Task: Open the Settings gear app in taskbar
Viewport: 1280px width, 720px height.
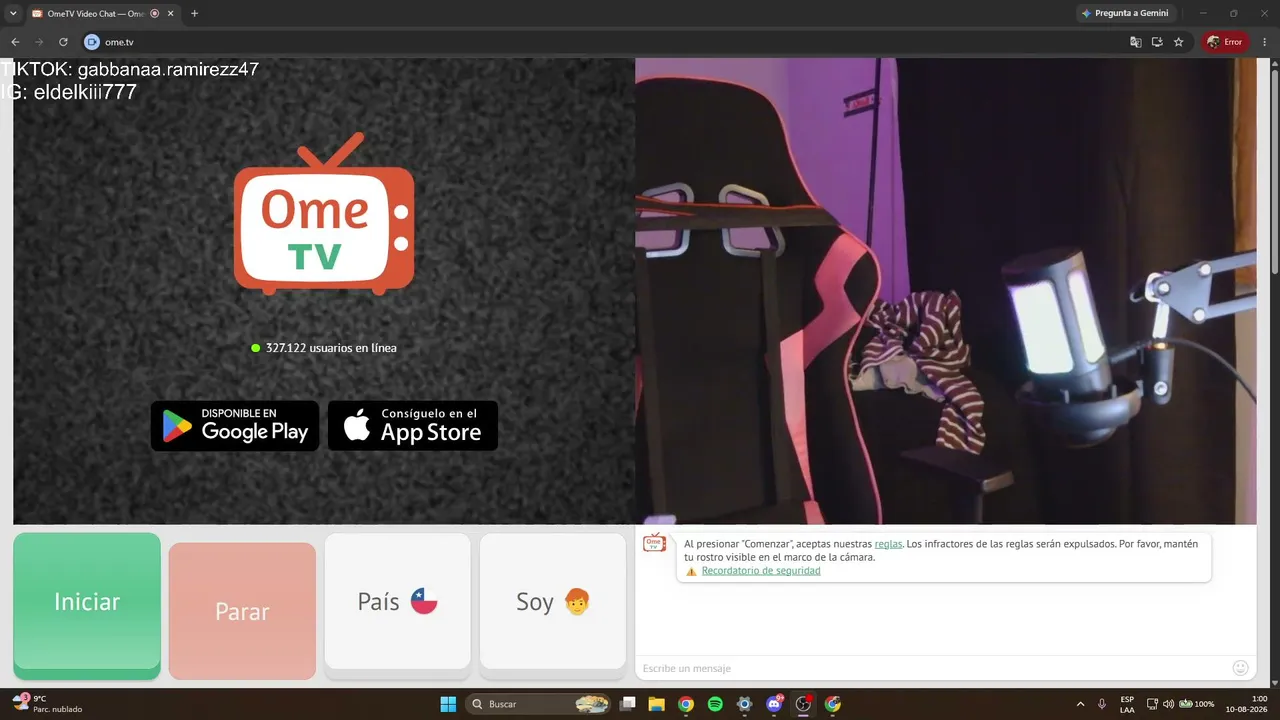Action: point(745,704)
